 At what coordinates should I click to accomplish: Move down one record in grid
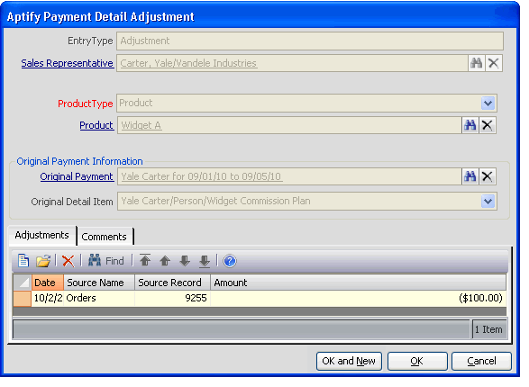[x=185, y=261]
